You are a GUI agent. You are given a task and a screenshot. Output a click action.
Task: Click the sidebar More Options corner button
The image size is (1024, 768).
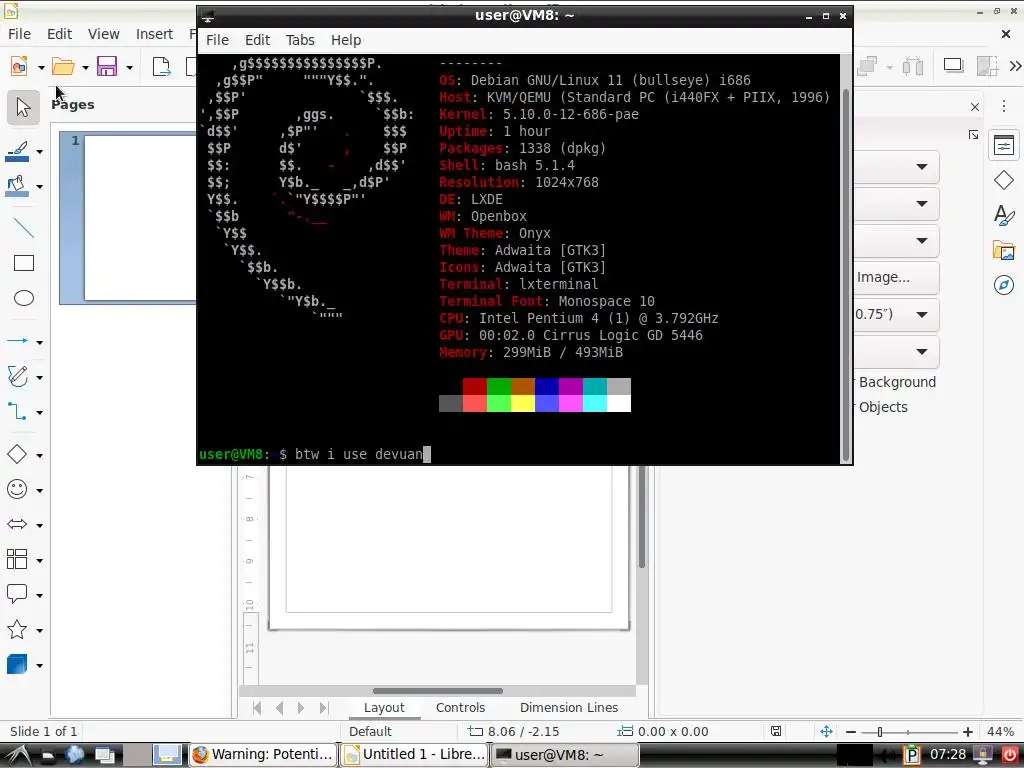[x=973, y=135]
